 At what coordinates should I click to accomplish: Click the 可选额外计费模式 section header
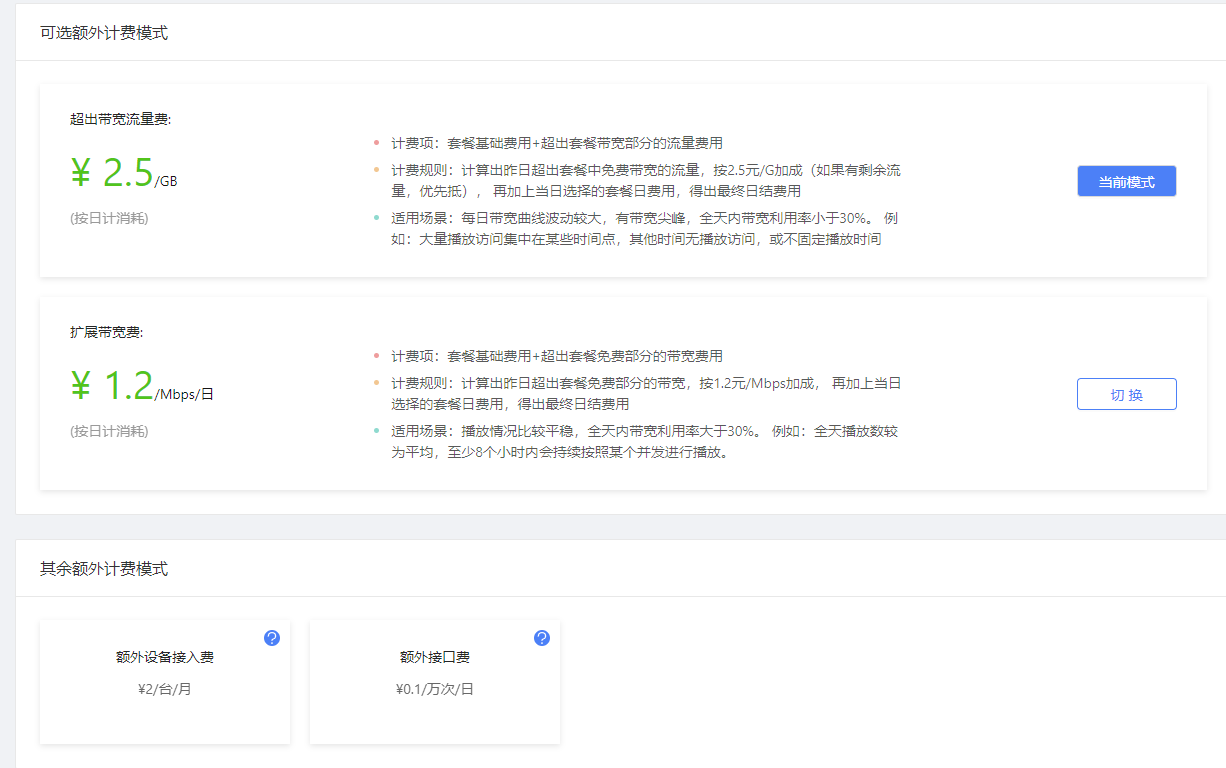[x=104, y=33]
